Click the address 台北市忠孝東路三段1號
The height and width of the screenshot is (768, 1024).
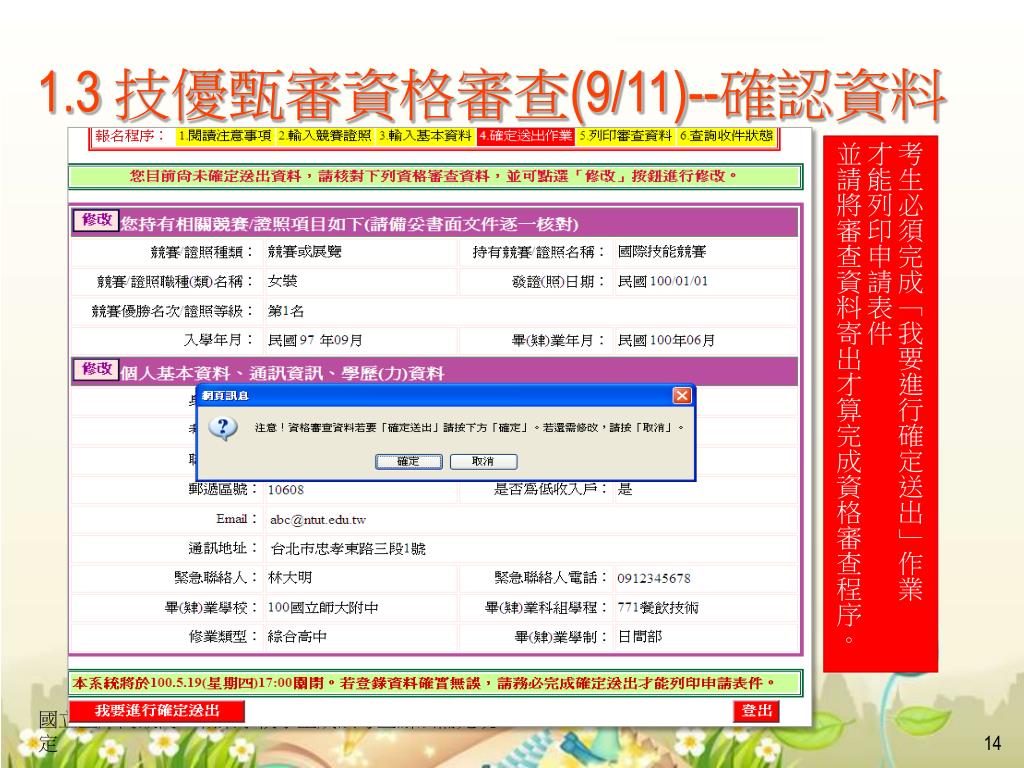[347, 549]
